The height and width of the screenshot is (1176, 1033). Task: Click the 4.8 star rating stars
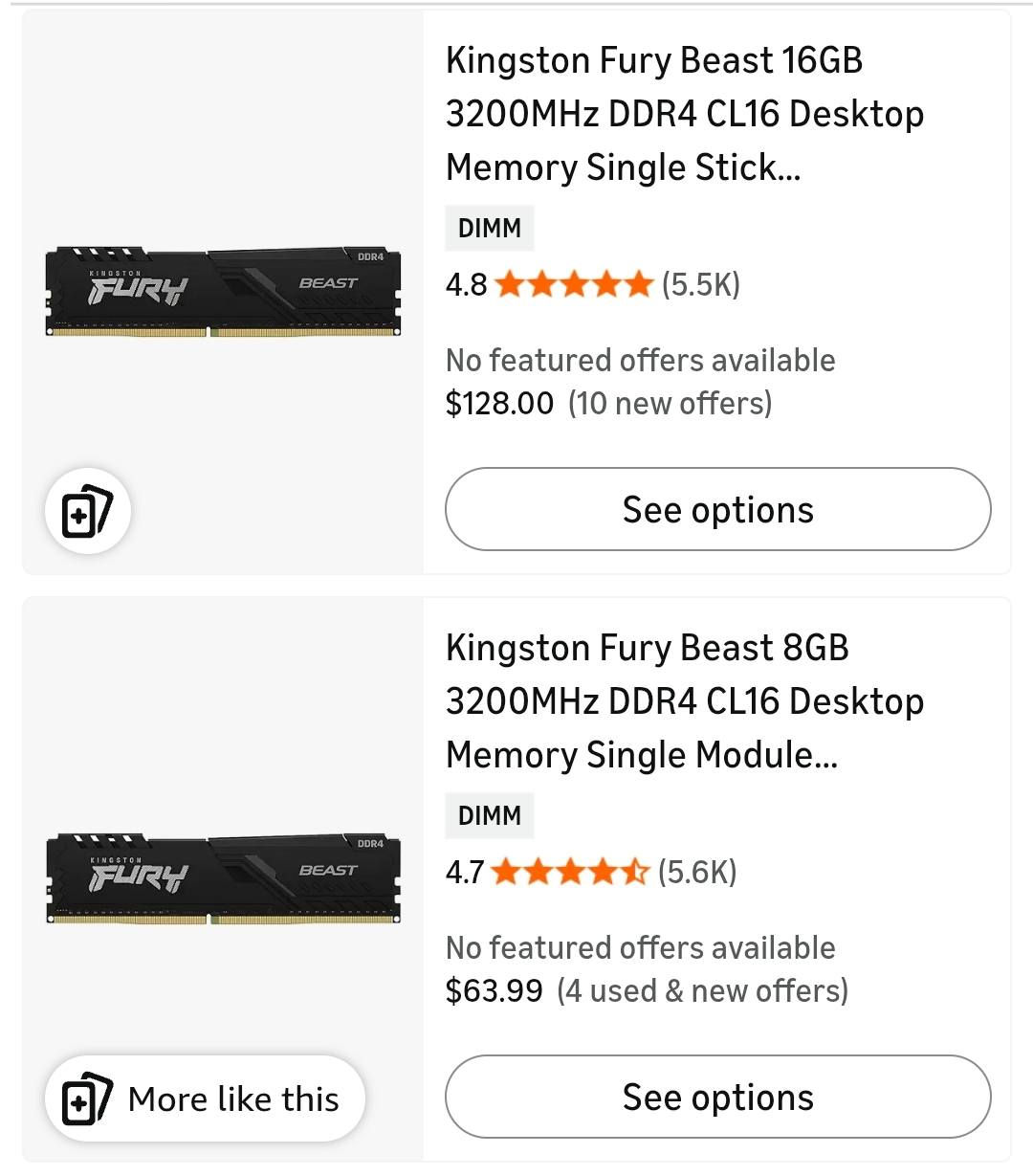(x=574, y=284)
